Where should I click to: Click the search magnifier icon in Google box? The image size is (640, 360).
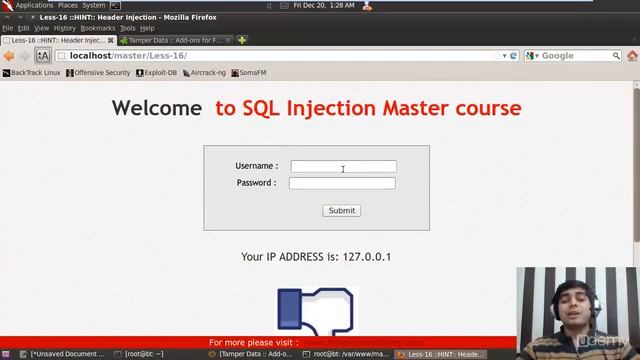tap(616, 56)
